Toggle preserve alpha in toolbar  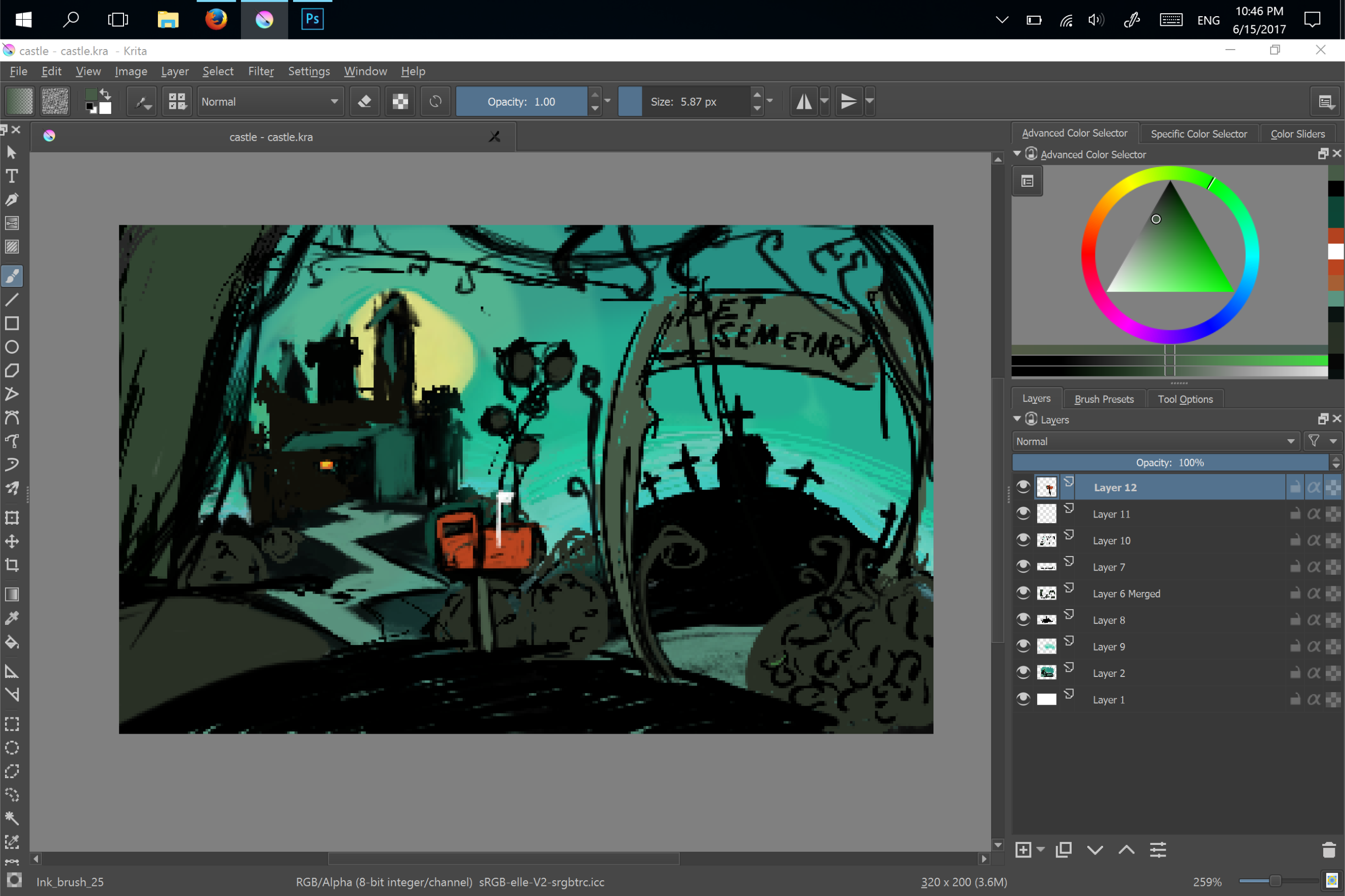400,102
